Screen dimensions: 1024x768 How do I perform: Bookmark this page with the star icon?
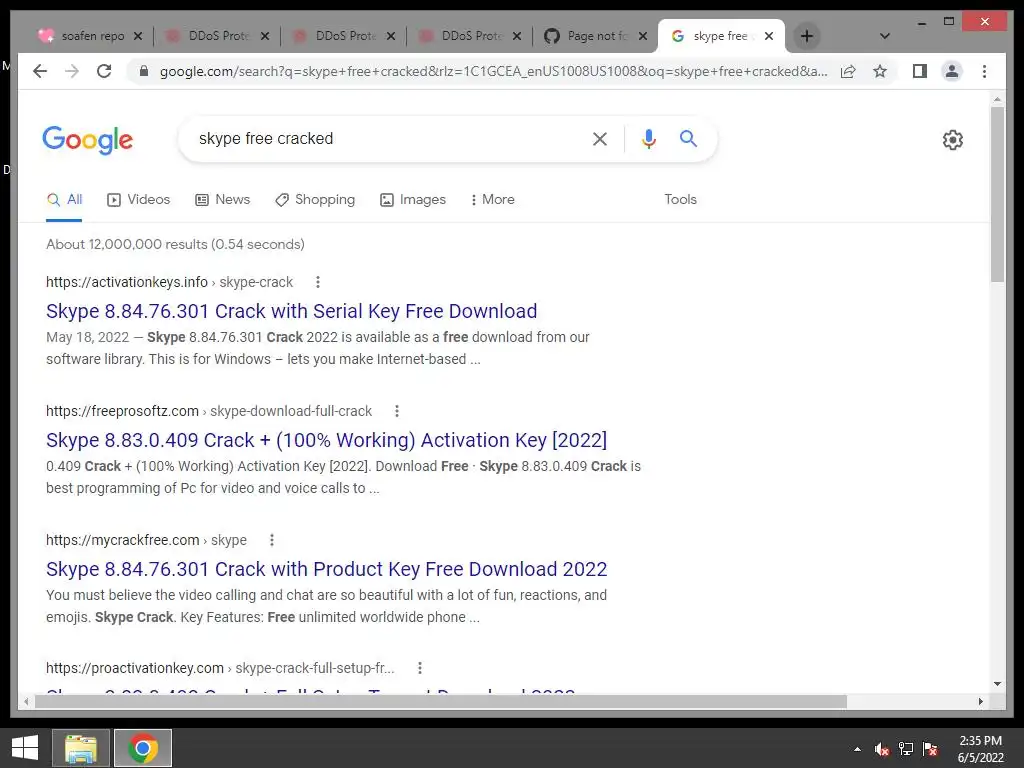coord(880,71)
